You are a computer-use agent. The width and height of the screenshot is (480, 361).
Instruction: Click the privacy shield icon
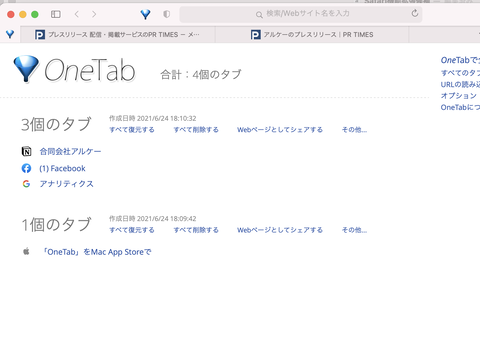tap(167, 14)
